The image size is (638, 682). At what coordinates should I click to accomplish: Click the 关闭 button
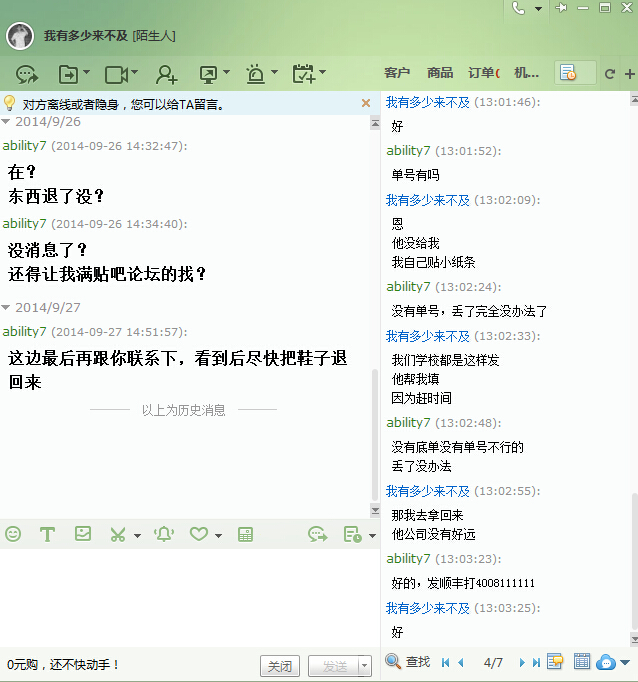click(x=280, y=666)
